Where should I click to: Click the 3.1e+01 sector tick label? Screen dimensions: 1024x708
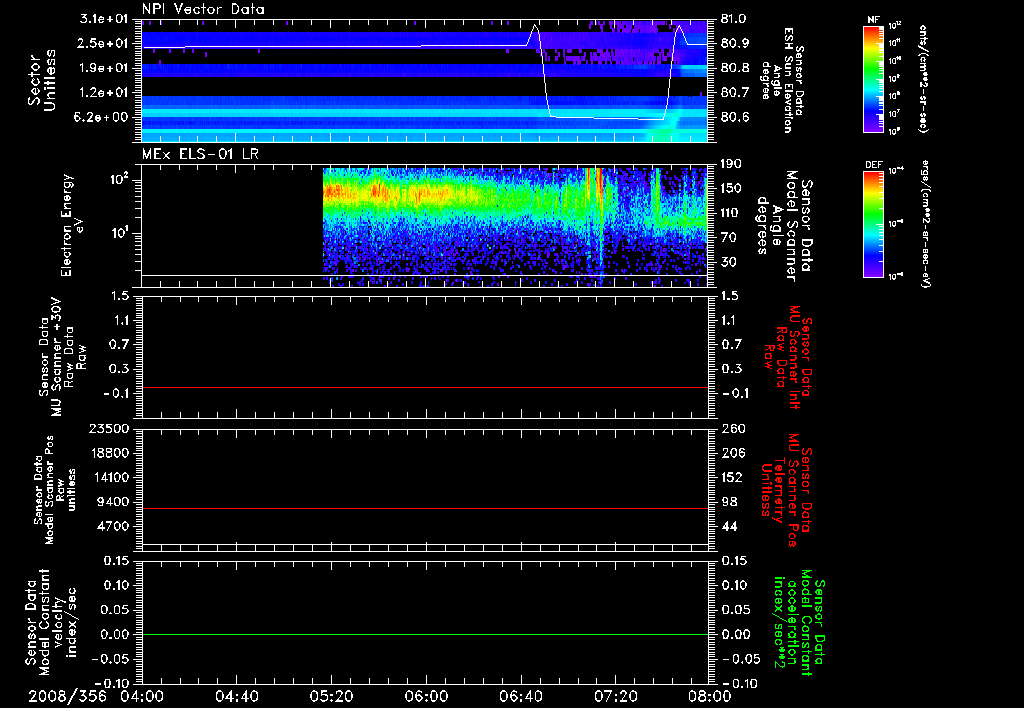pyautogui.click(x=104, y=19)
